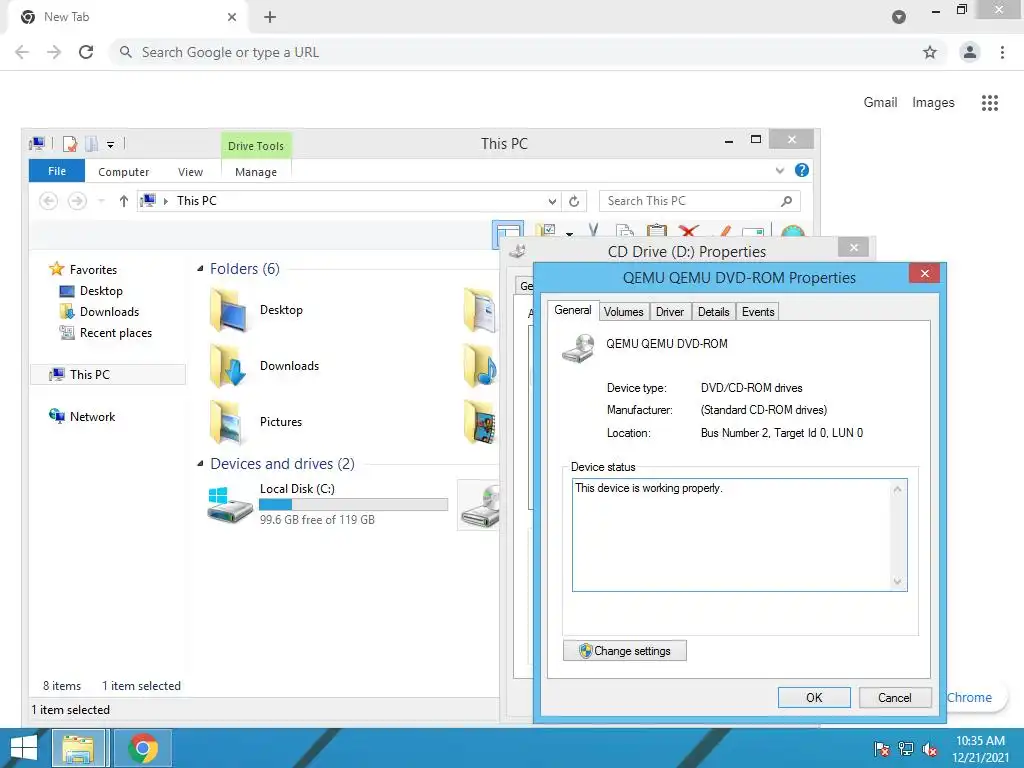Click the Change settings button

coord(625,650)
